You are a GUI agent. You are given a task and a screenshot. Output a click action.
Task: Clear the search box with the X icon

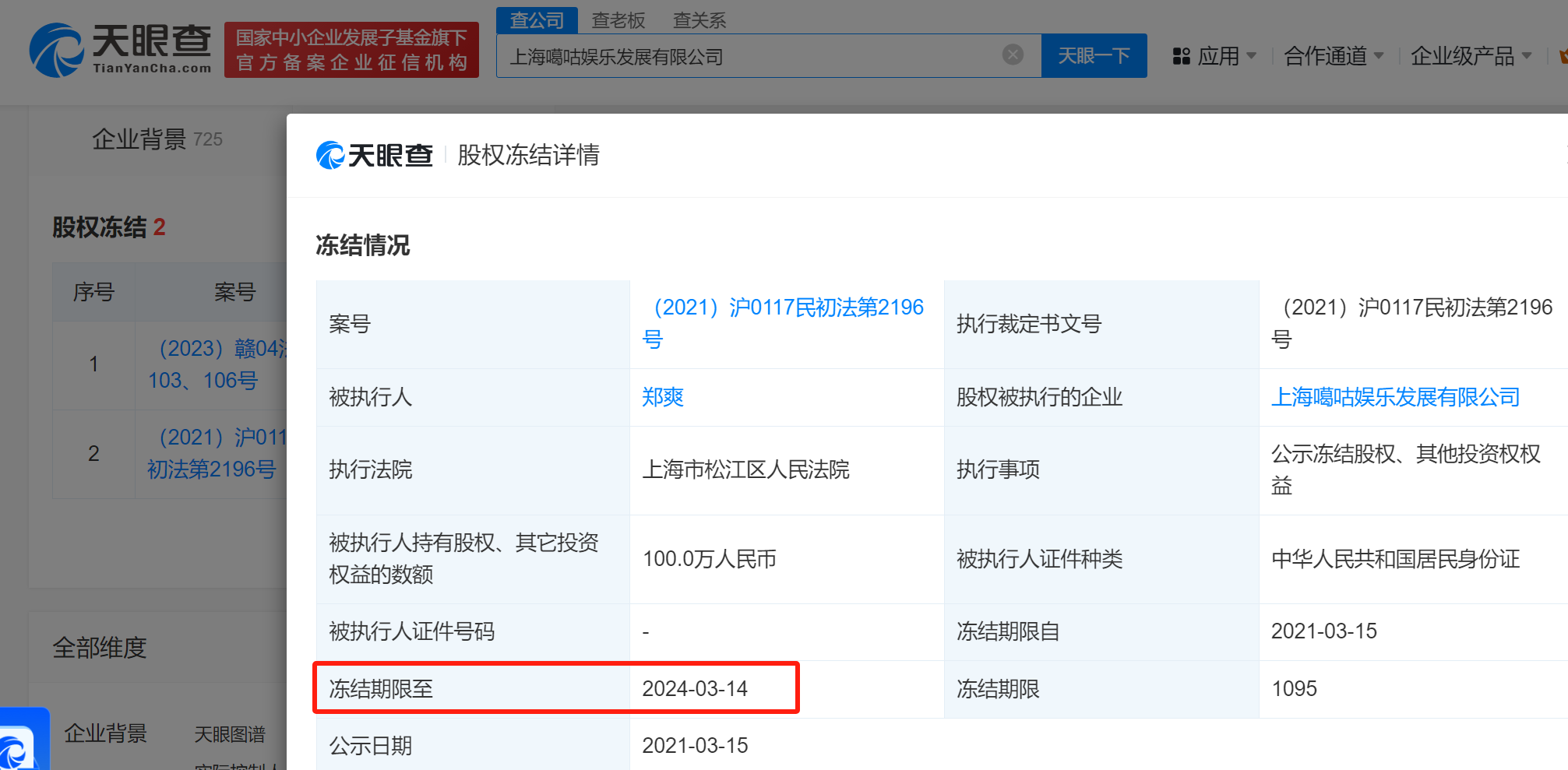click(x=1013, y=54)
